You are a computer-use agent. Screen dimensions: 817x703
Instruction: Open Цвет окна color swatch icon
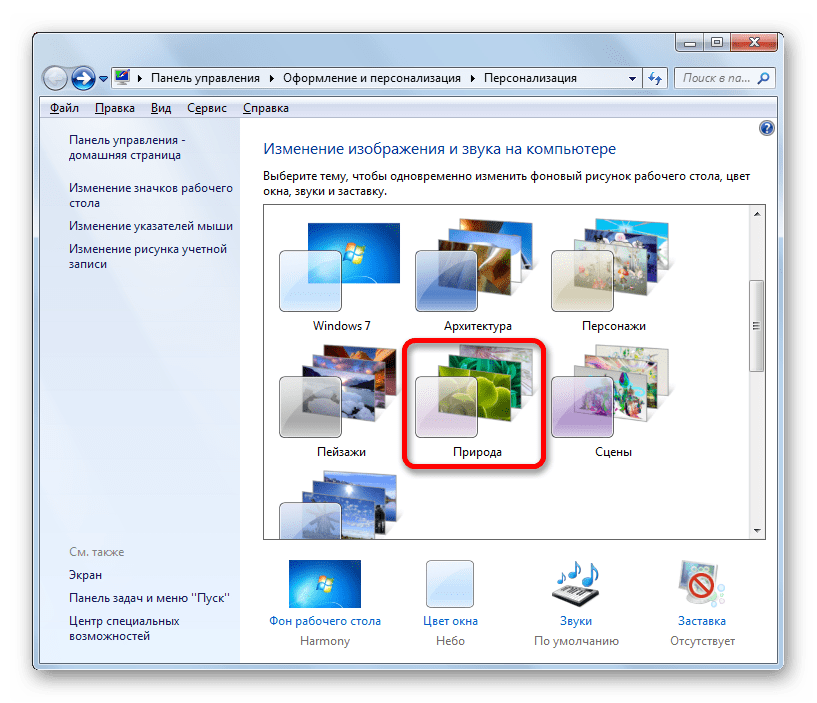(x=450, y=584)
